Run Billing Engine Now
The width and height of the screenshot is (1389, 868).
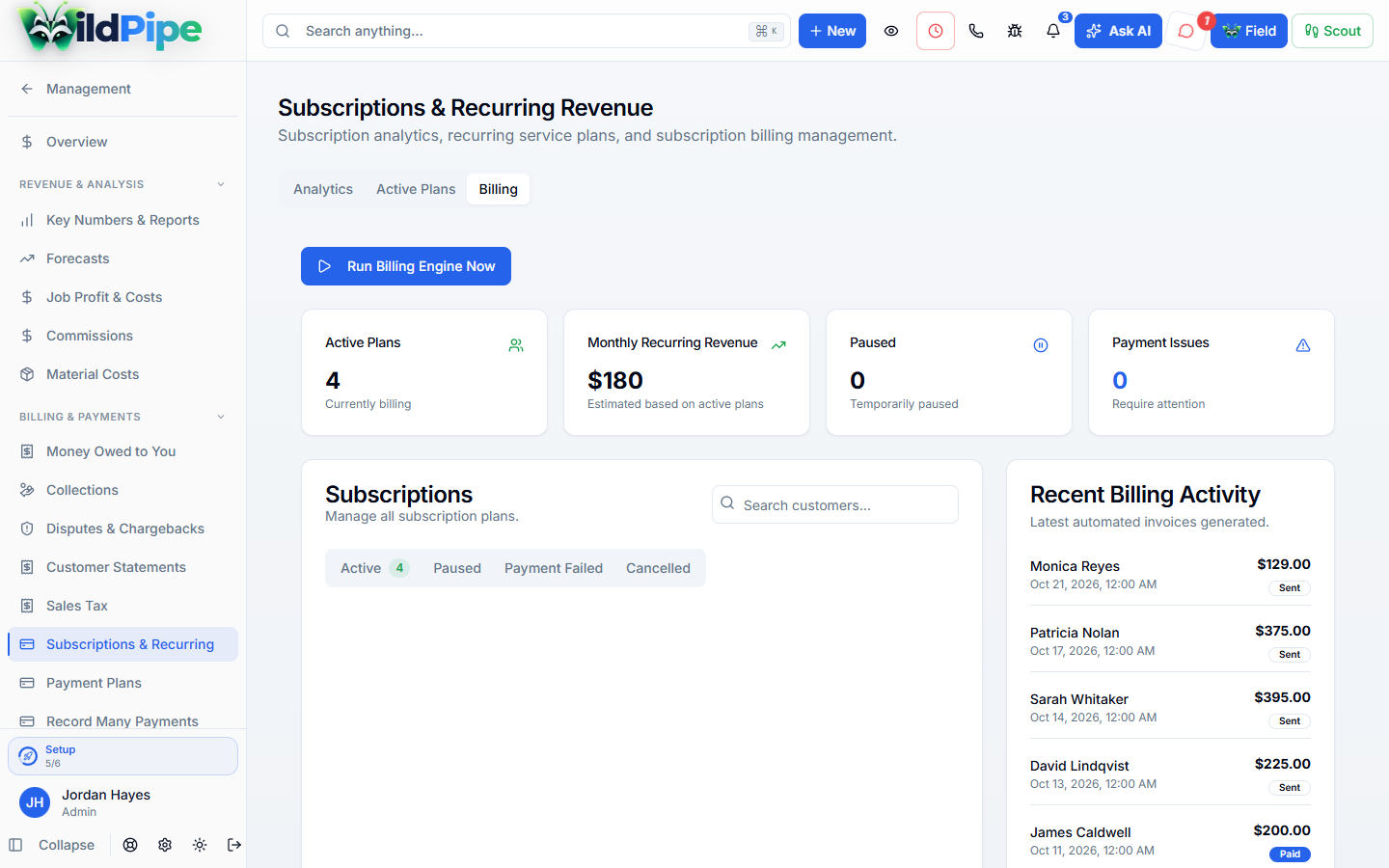pos(406,266)
